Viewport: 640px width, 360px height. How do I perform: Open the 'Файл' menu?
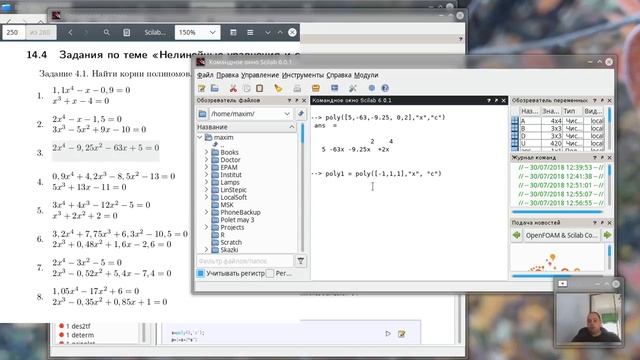(205, 75)
